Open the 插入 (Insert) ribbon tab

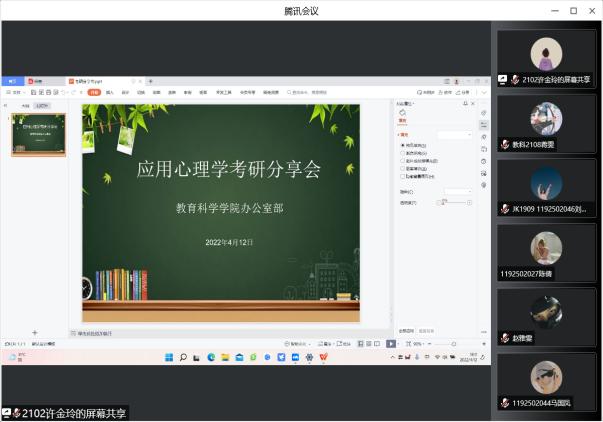[x=109, y=92]
